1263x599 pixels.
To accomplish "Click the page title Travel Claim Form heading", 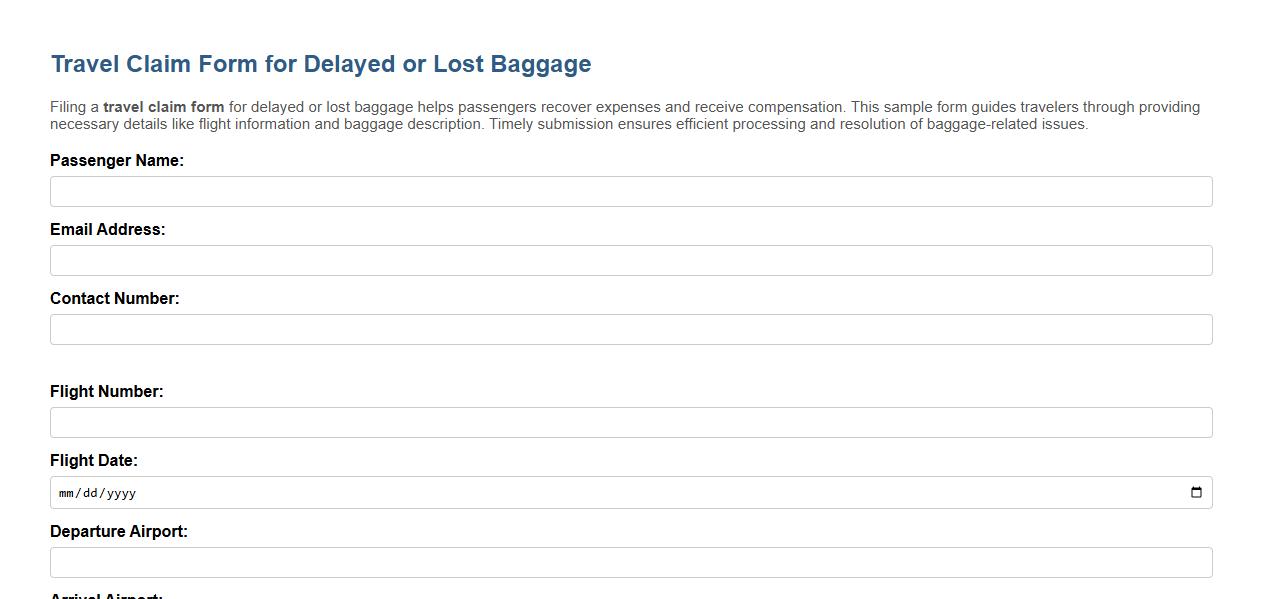I will [320, 63].
